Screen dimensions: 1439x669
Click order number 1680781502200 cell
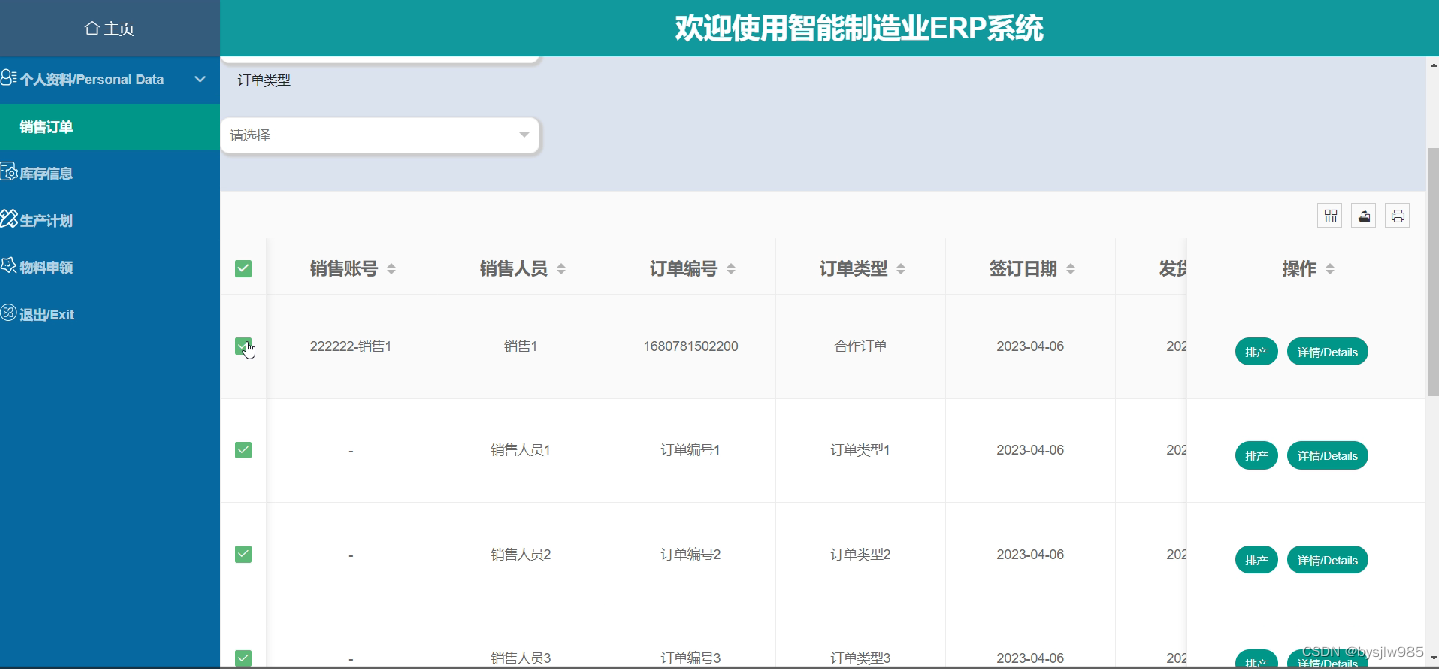point(691,346)
